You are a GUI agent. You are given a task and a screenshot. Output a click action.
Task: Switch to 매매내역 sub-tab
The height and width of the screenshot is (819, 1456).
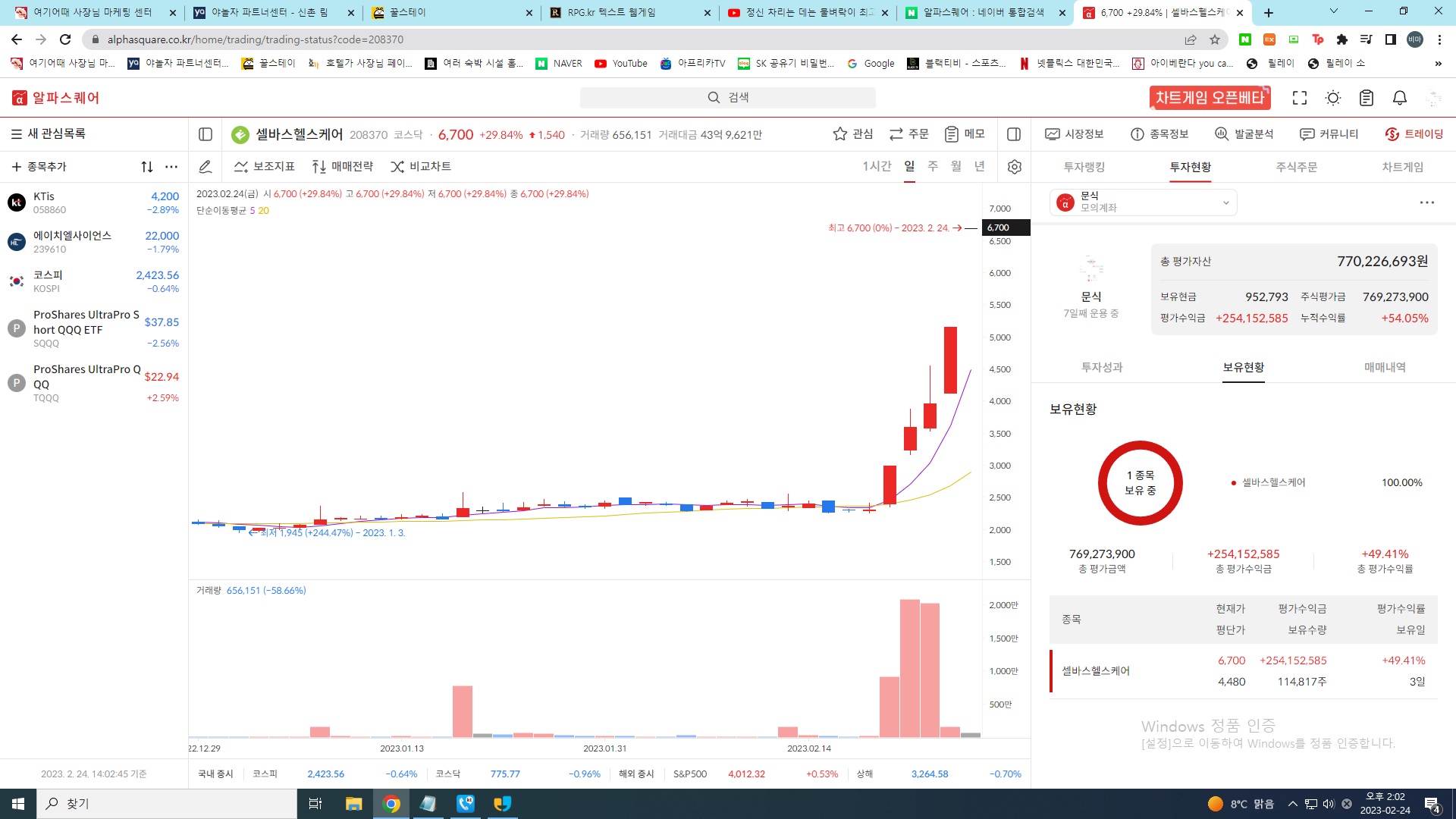point(1385,368)
